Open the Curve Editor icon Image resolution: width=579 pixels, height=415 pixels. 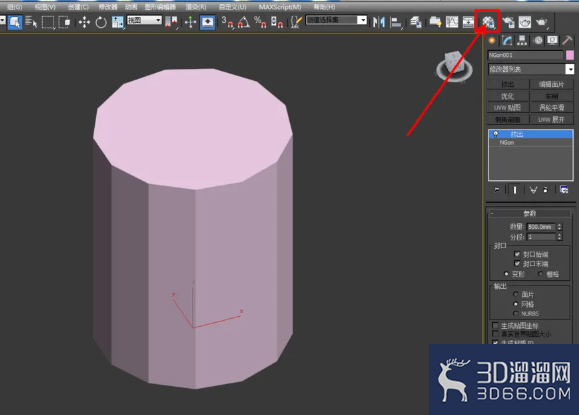point(452,22)
